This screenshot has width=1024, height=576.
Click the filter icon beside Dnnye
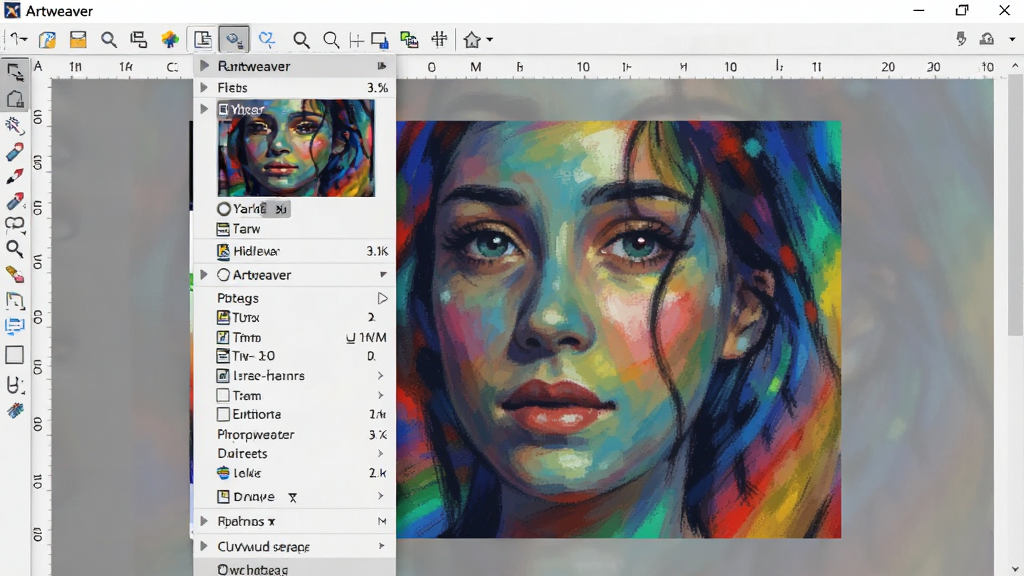coord(293,498)
